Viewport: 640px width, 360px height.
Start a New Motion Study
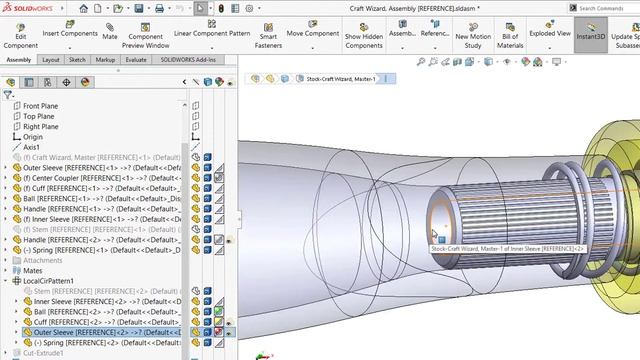[x=473, y=36]
